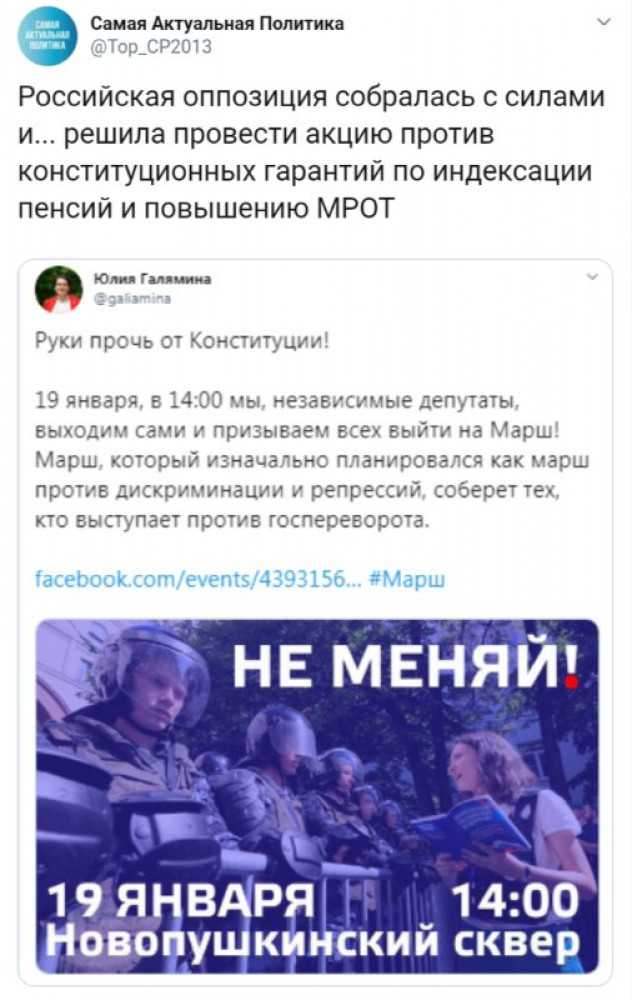Click the 19 ЯНВАРЯ date on poster
The image size is (632, 1000).
pos(182,901)
